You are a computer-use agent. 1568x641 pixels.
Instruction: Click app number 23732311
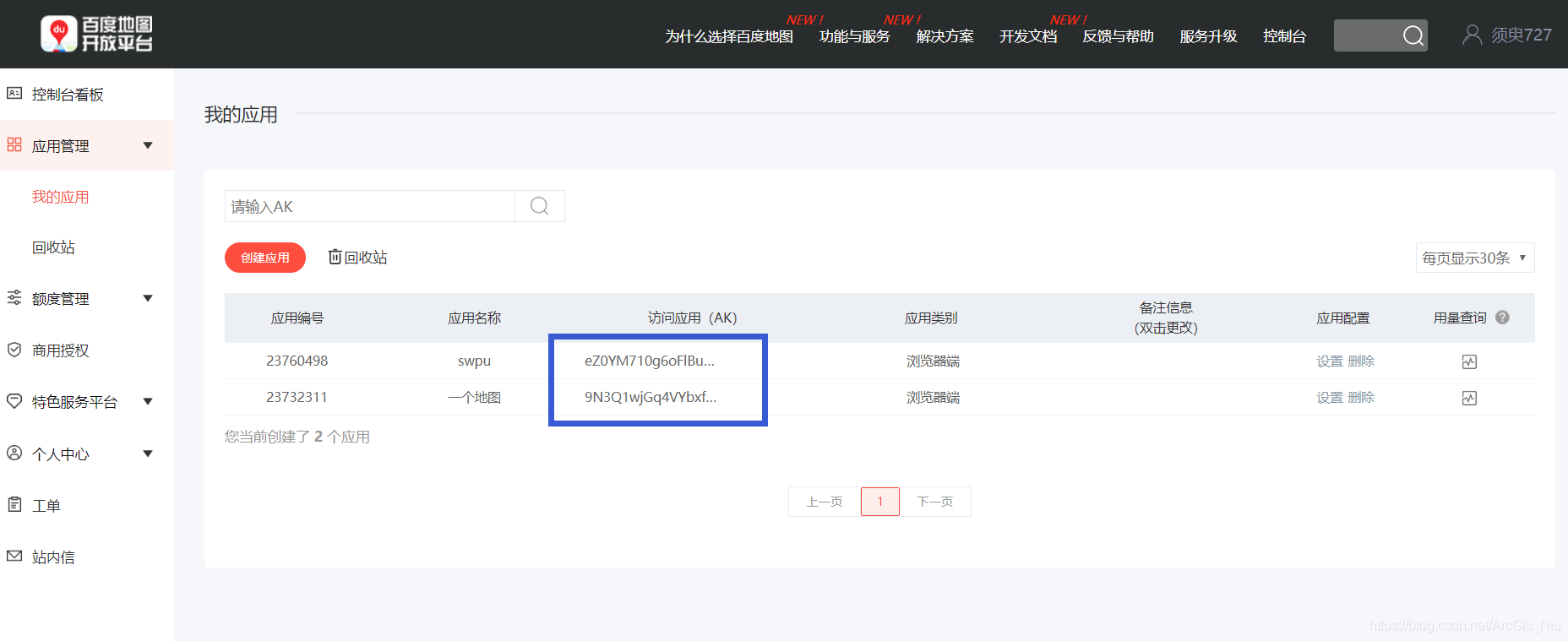(x=297, y=397)
